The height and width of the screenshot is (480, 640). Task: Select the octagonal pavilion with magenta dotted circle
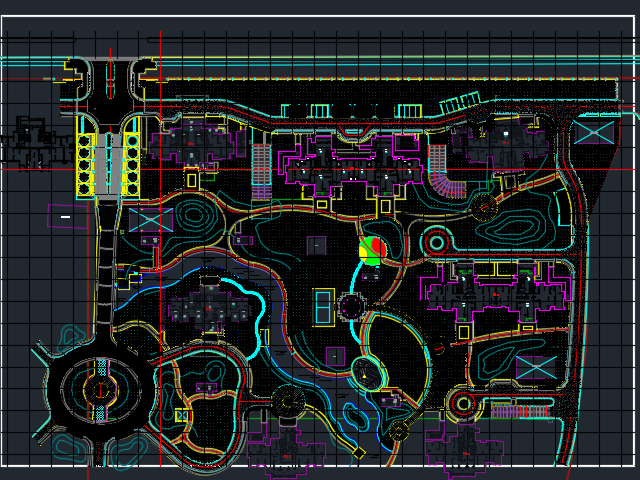(351, 307)
